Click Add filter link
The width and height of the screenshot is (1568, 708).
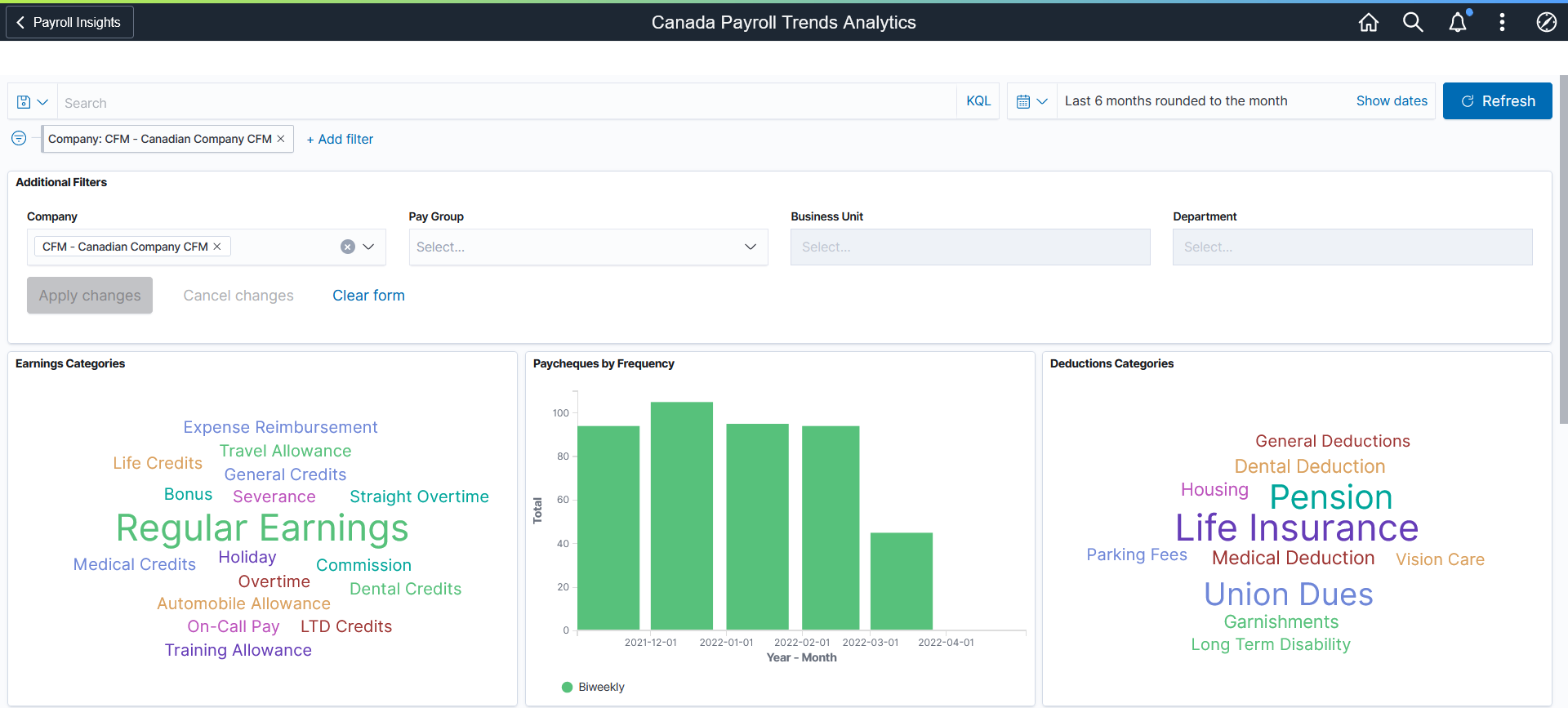tap(340, 139)
